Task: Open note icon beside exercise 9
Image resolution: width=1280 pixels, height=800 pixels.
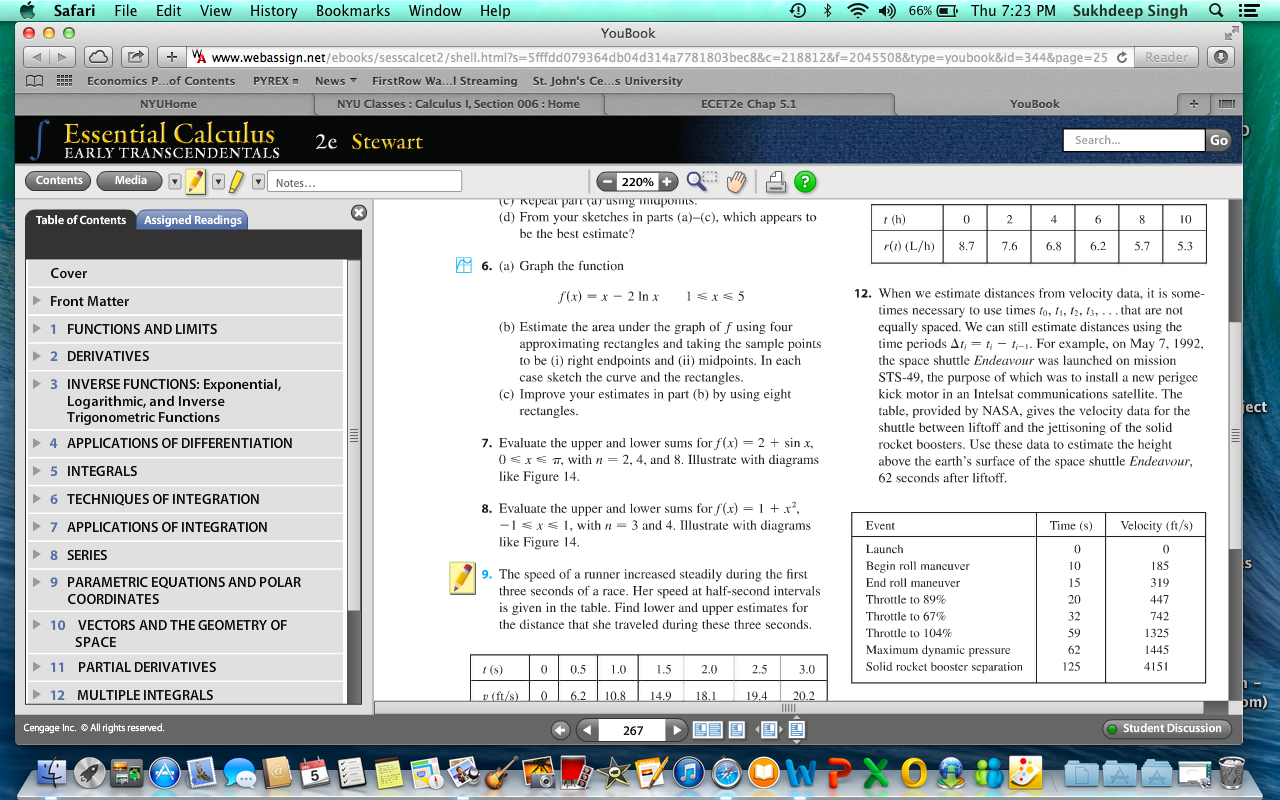Action: (x=462, y=578)
